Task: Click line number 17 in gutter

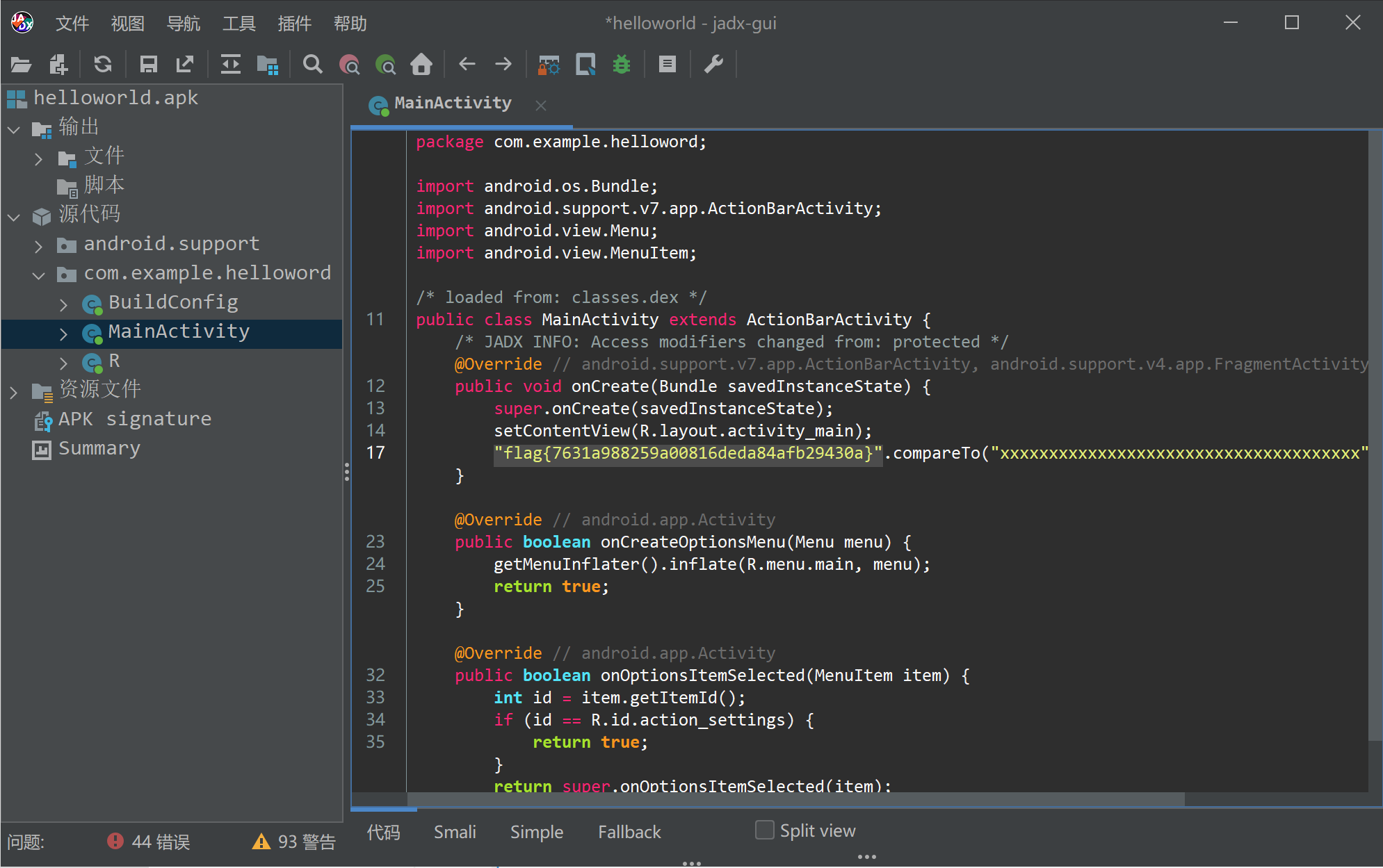Action: [375, 453]
